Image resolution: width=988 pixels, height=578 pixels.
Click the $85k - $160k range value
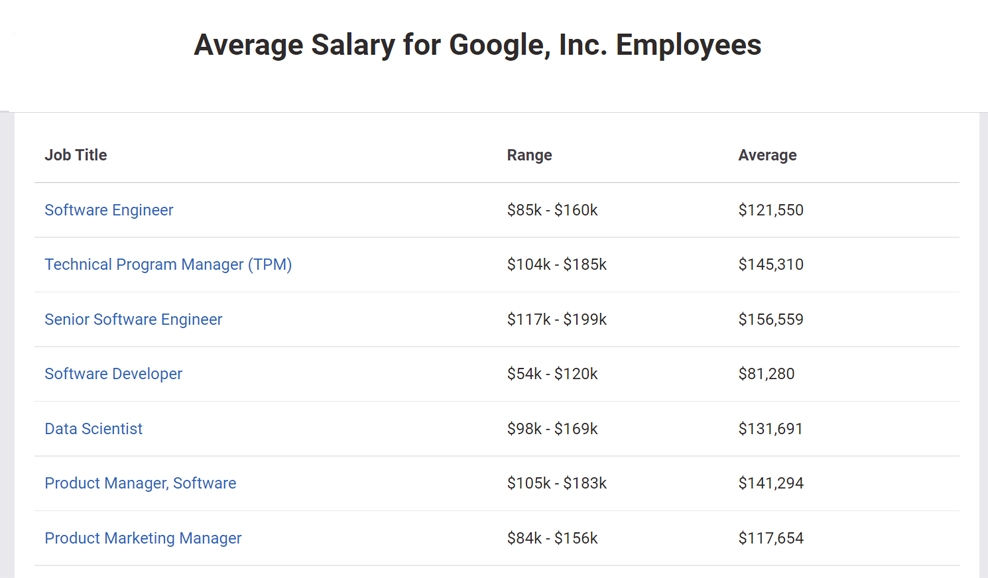click(551, 210)
